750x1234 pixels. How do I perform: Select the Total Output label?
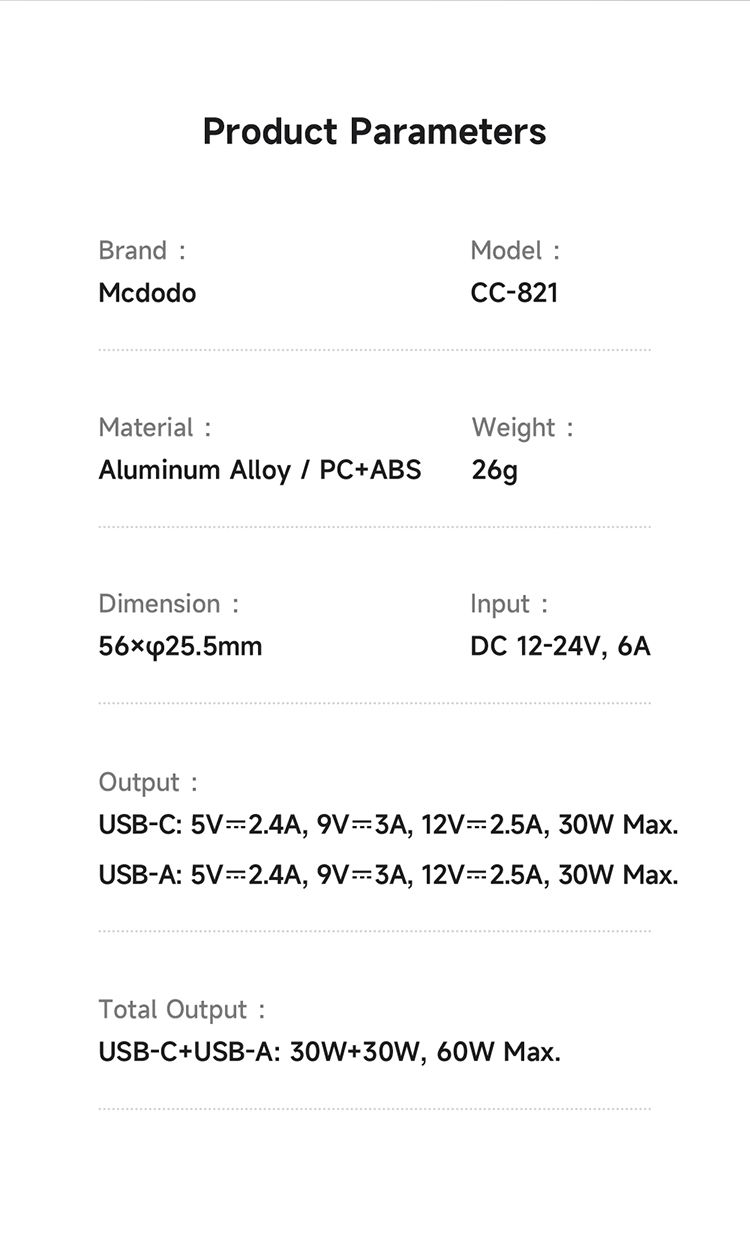coord(182,1009)
